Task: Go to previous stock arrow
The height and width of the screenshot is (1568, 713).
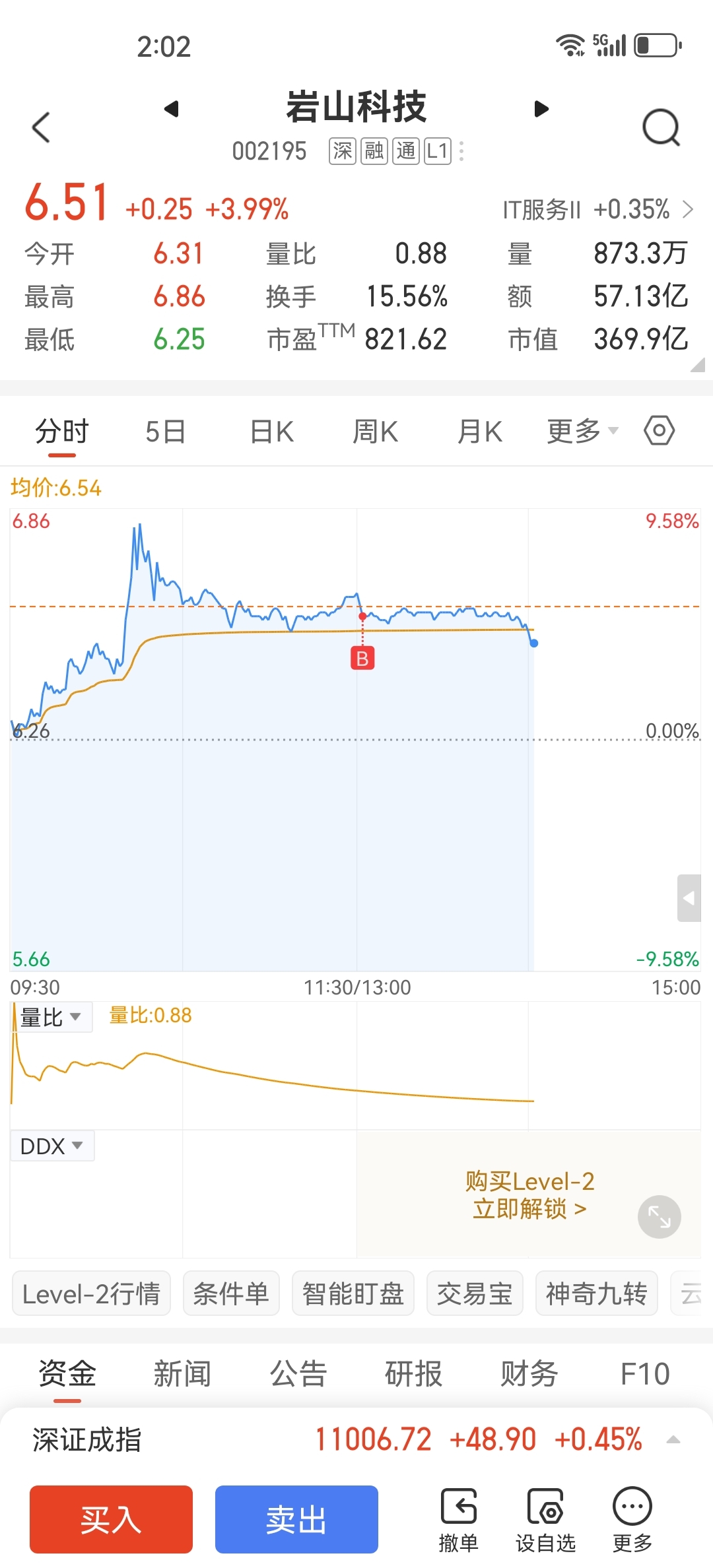Action: [x=172, y=109]
